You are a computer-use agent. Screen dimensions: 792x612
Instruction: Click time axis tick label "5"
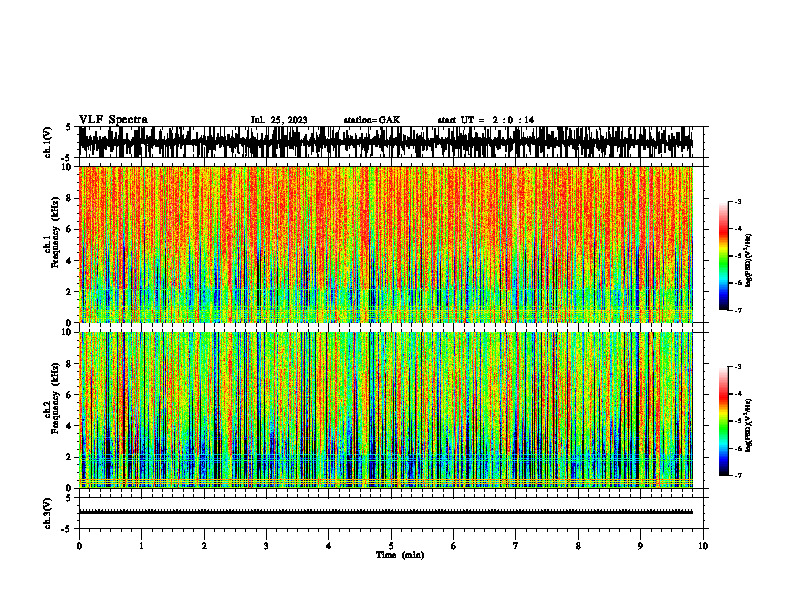click(x=391, y=546)
